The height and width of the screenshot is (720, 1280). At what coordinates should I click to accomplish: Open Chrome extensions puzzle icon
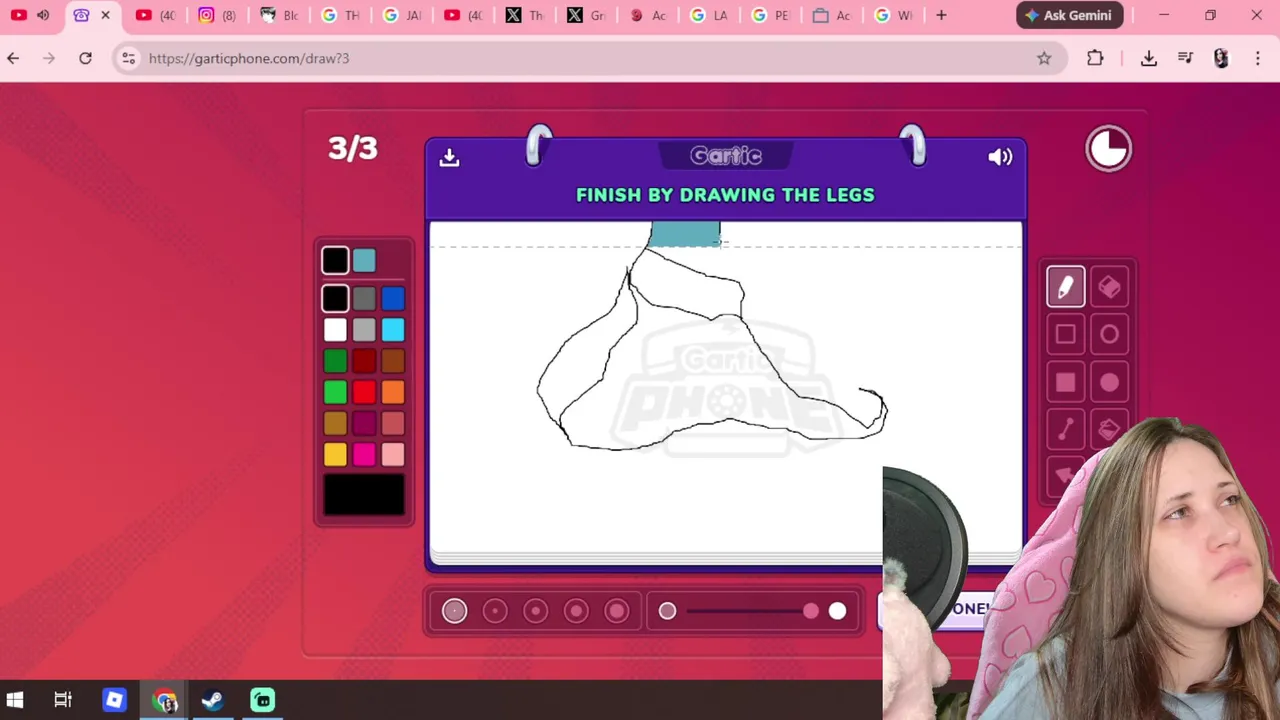[1095, 58]
